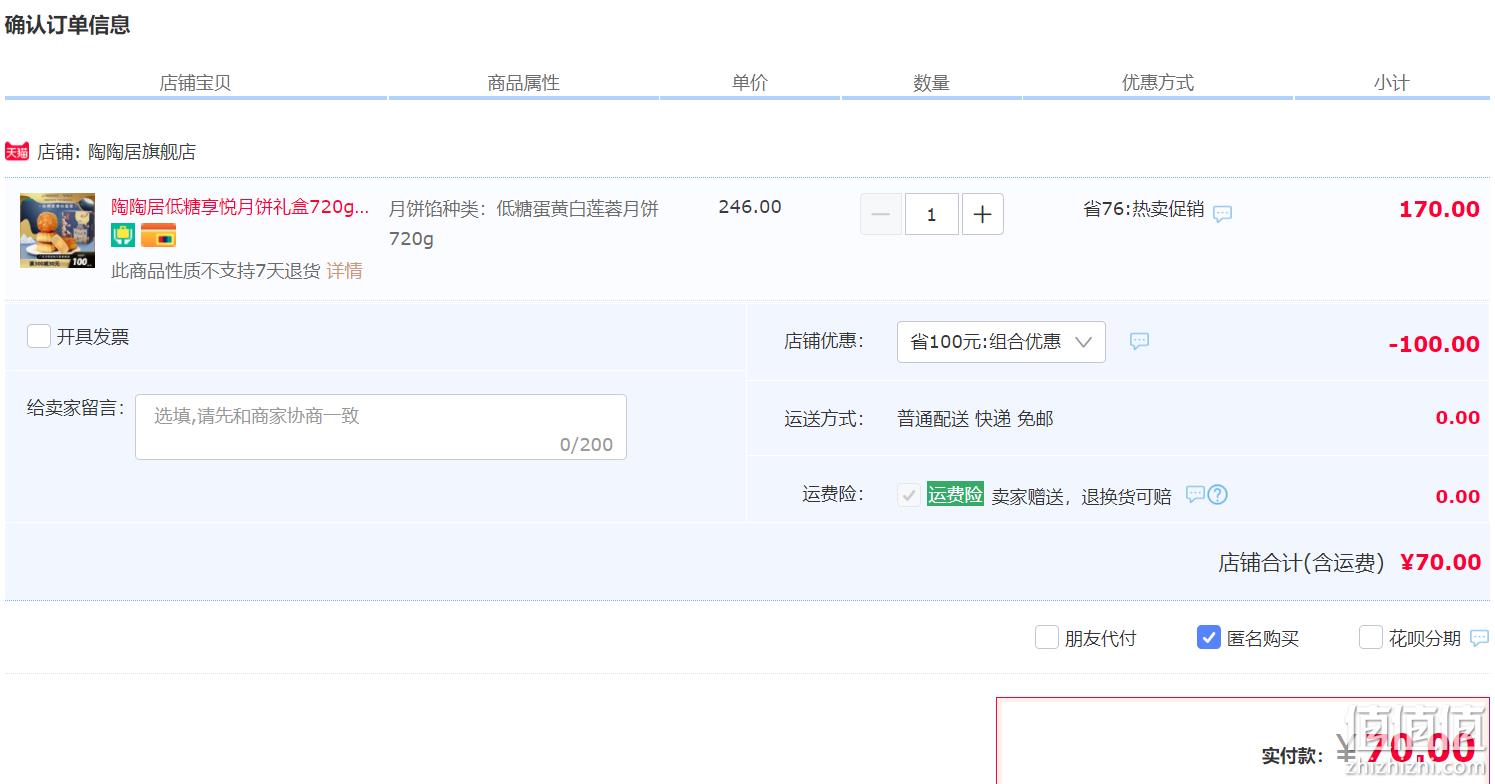Viewport: 1495px width, 784px height.
Task: Click the green 运费险 tag
Action: click(x=955, y=494)
